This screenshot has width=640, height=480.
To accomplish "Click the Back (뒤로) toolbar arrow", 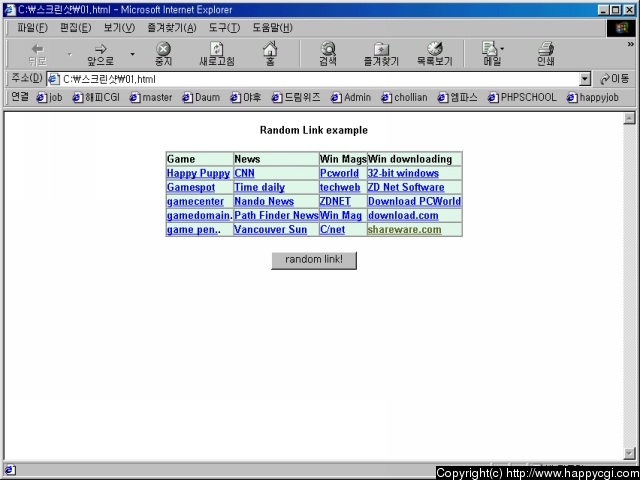I will (x=38, y=53).
